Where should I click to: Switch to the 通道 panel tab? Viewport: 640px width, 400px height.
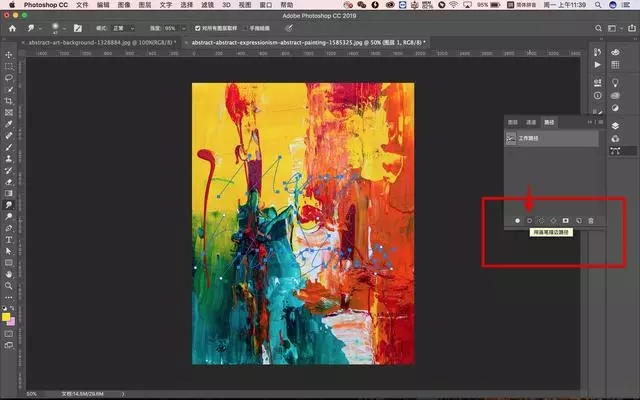point(531,120)
